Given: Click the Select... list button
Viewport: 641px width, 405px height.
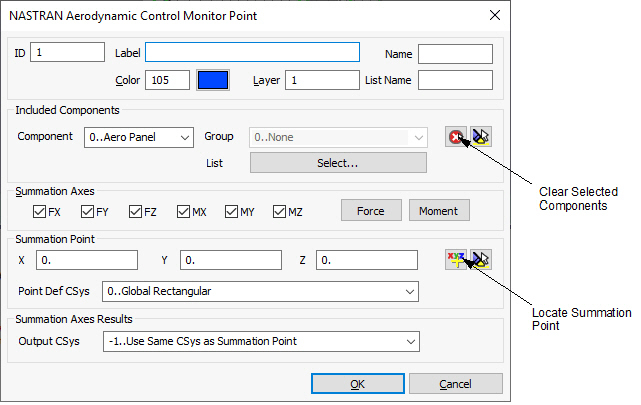Looking at the screenshot, I should [x=338, y=163].
